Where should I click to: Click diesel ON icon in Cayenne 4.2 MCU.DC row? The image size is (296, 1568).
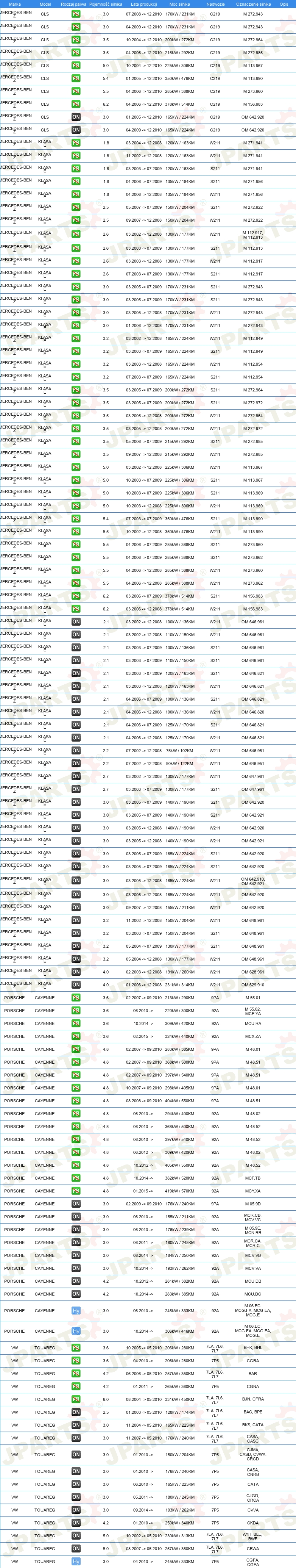pyautogui.click(x=76, y=1294)
